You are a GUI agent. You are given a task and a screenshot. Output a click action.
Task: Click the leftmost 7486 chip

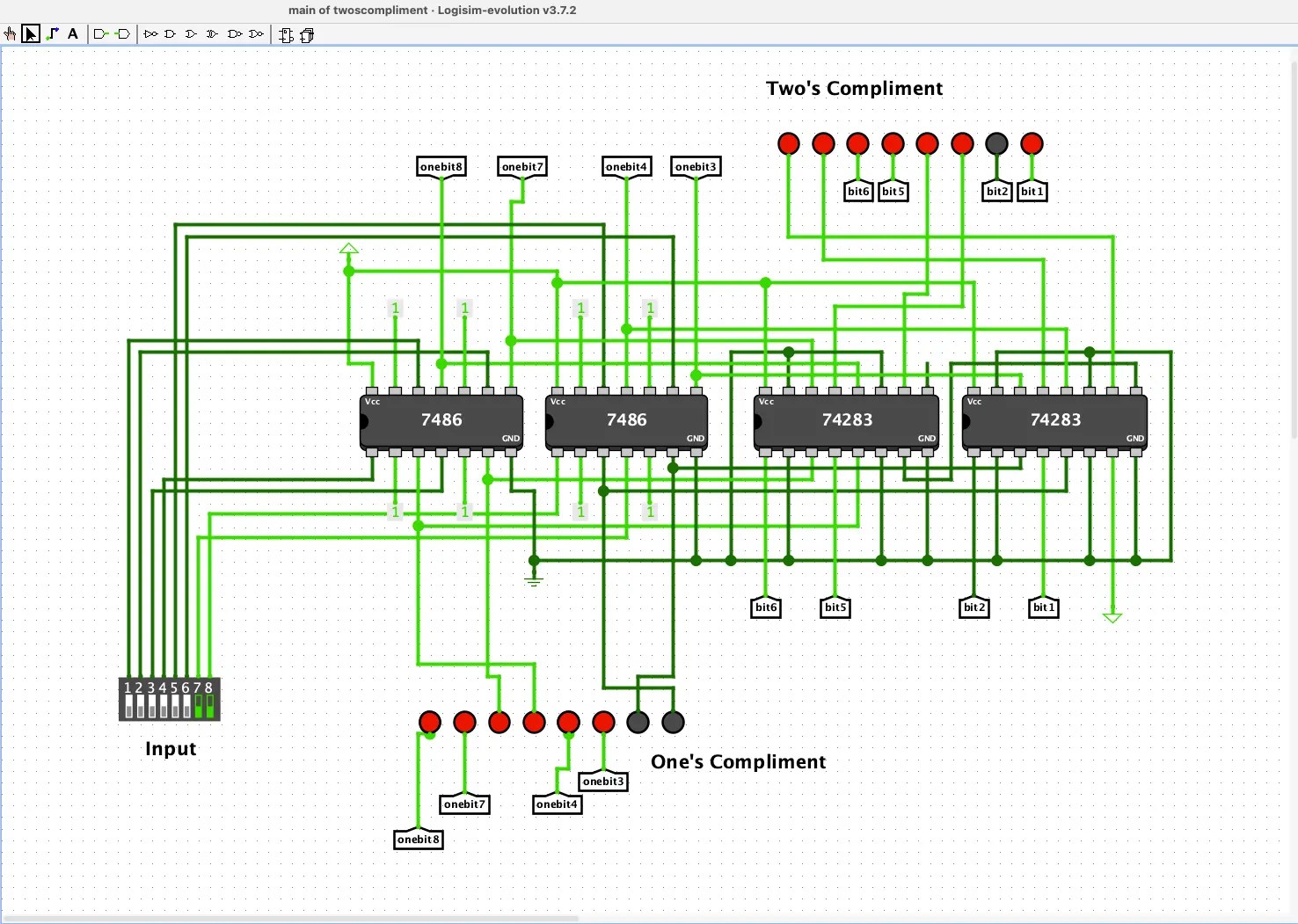tap(441, 420)
